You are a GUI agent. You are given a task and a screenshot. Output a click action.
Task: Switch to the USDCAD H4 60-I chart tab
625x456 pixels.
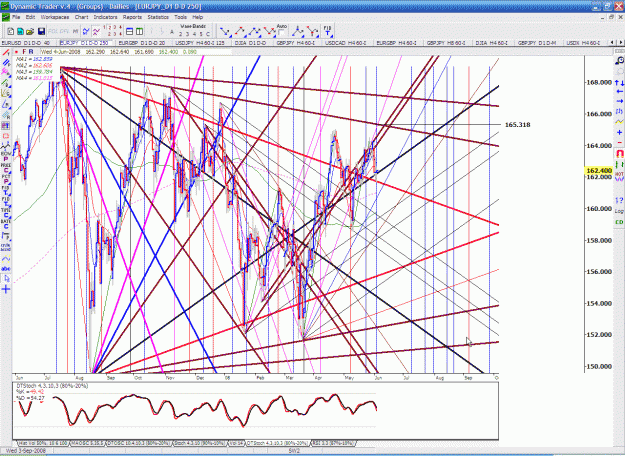[346, 43]
